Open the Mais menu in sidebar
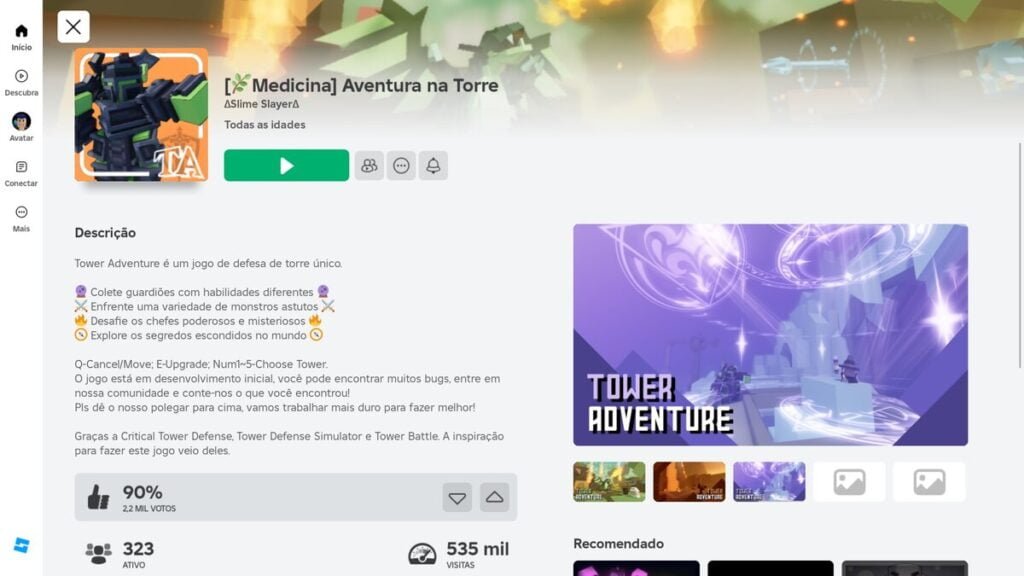This screenshot has height=576, width=1024. tap(21, 219)
